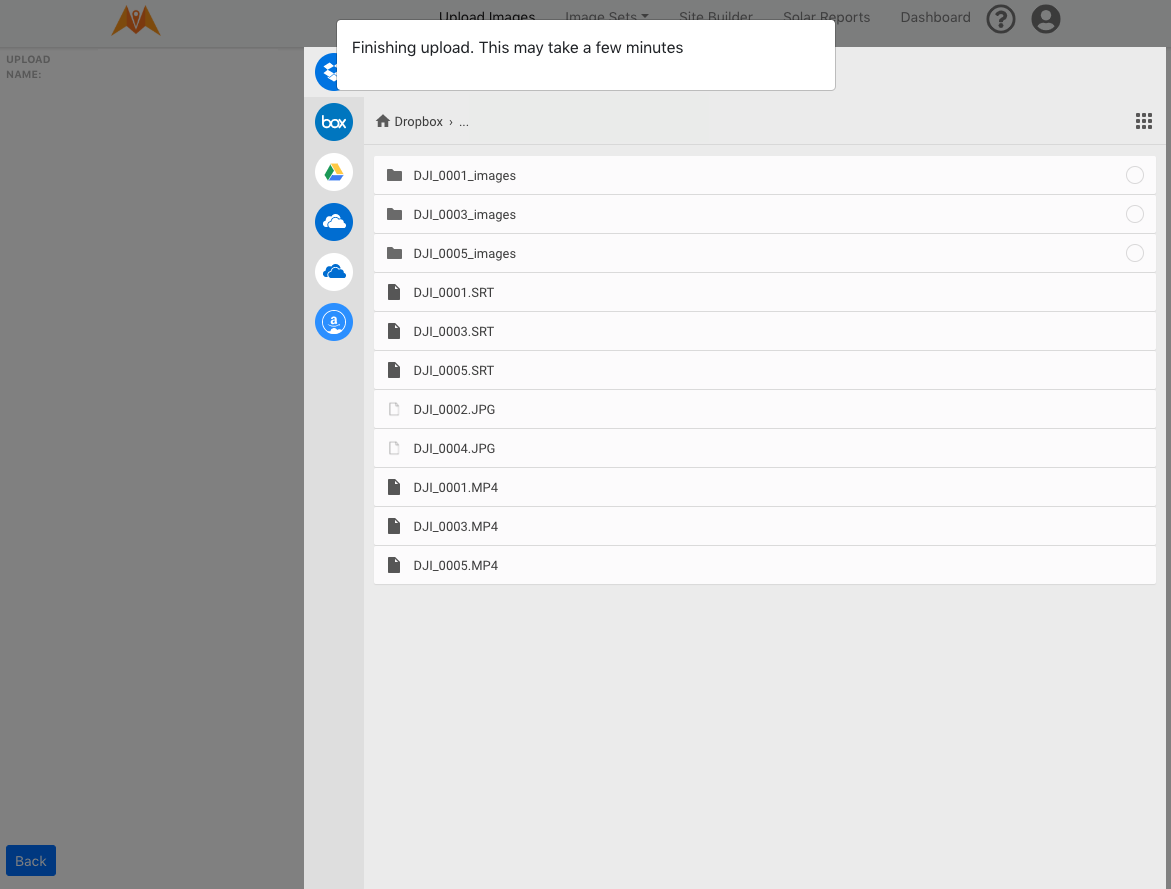Click the blue Back button
This screenshot has height=889, width=1171.
(31, 861)
